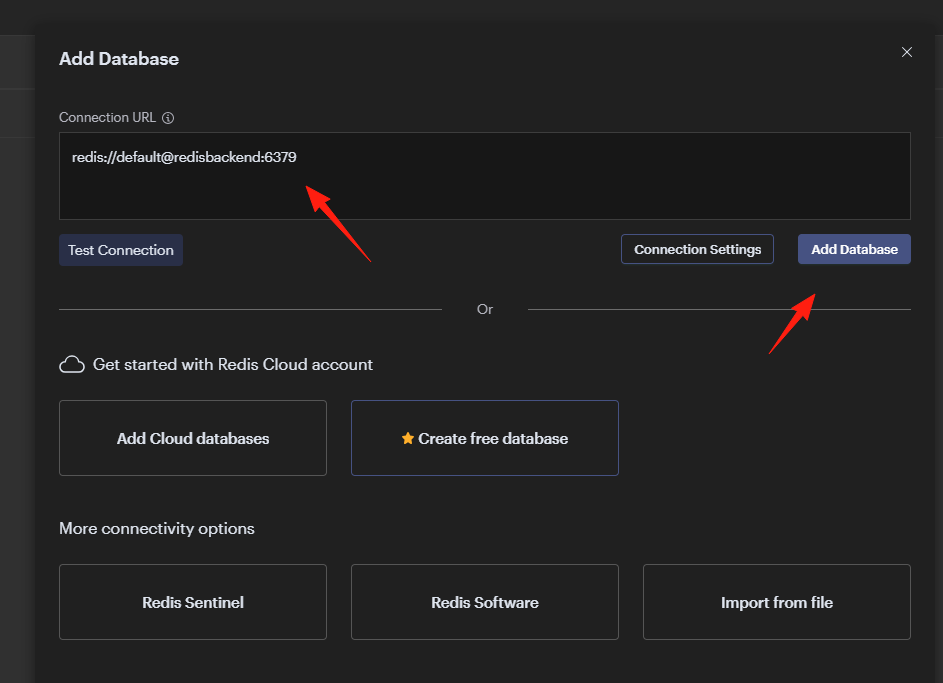Close the Add Database dialog

point(906,52)
